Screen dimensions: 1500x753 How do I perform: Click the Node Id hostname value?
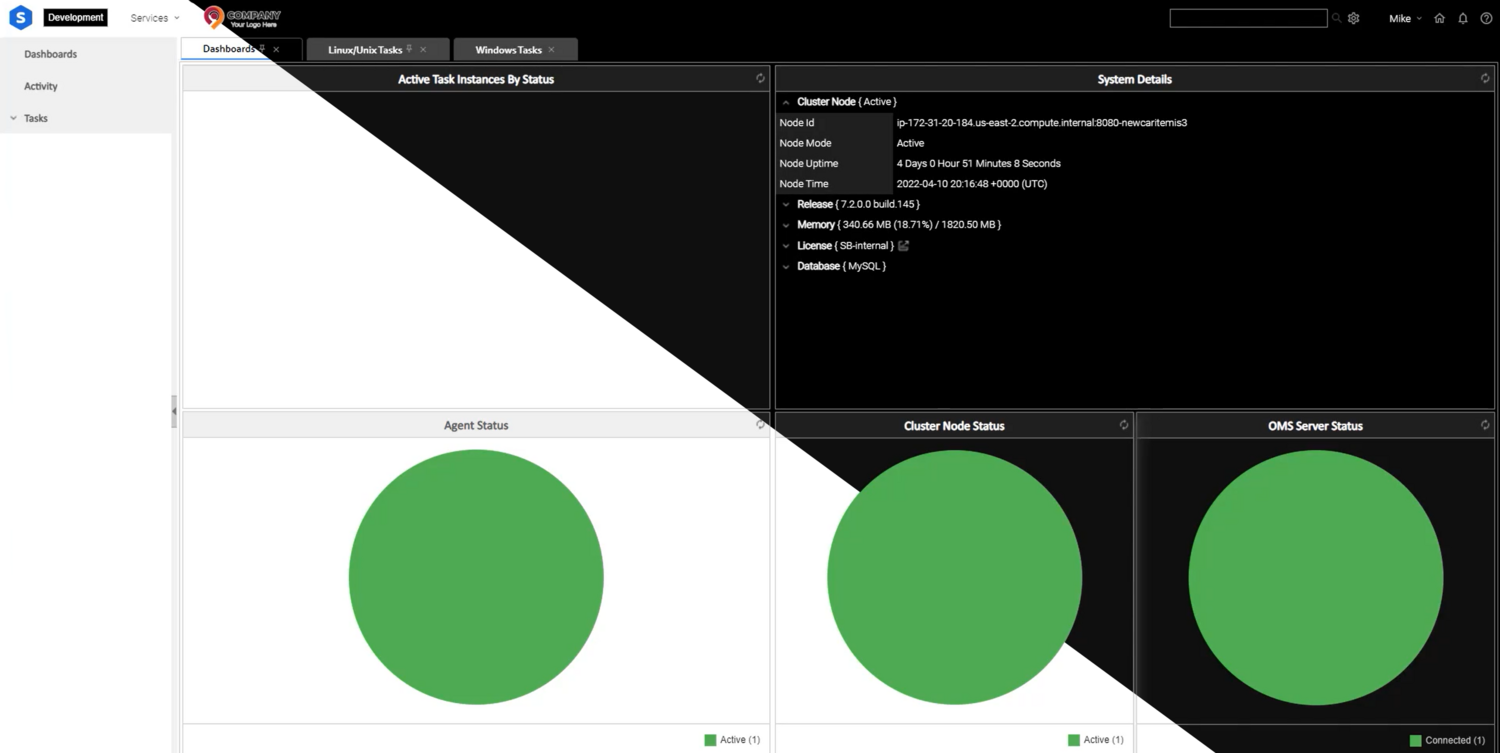click(x=1042, y=123)
